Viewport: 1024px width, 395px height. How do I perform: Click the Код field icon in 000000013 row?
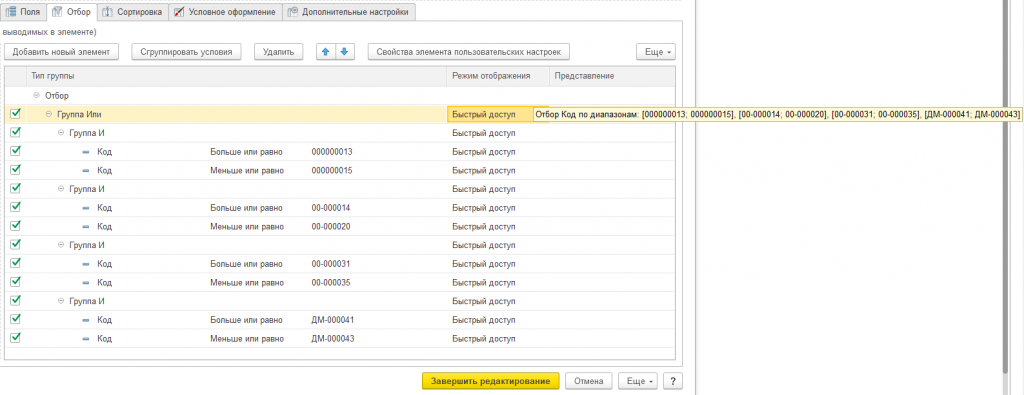(86, 152)
